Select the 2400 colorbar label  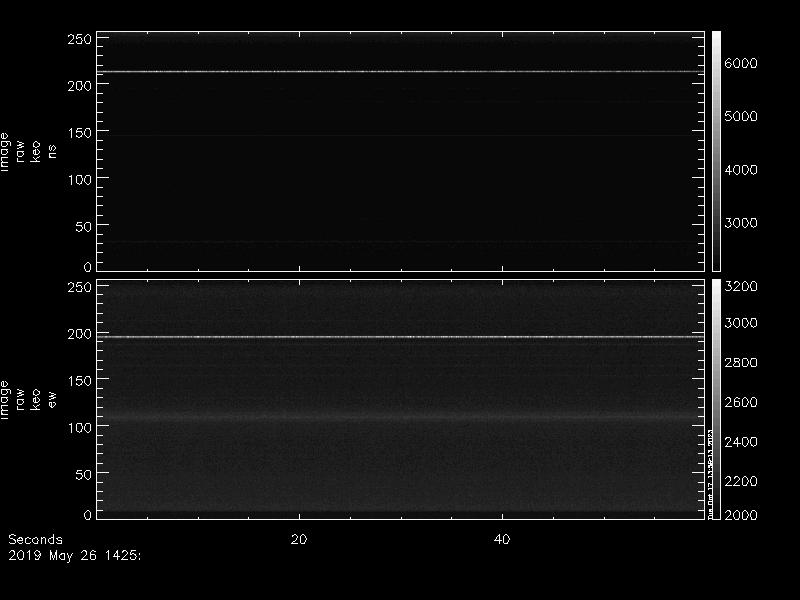(741, 442)
